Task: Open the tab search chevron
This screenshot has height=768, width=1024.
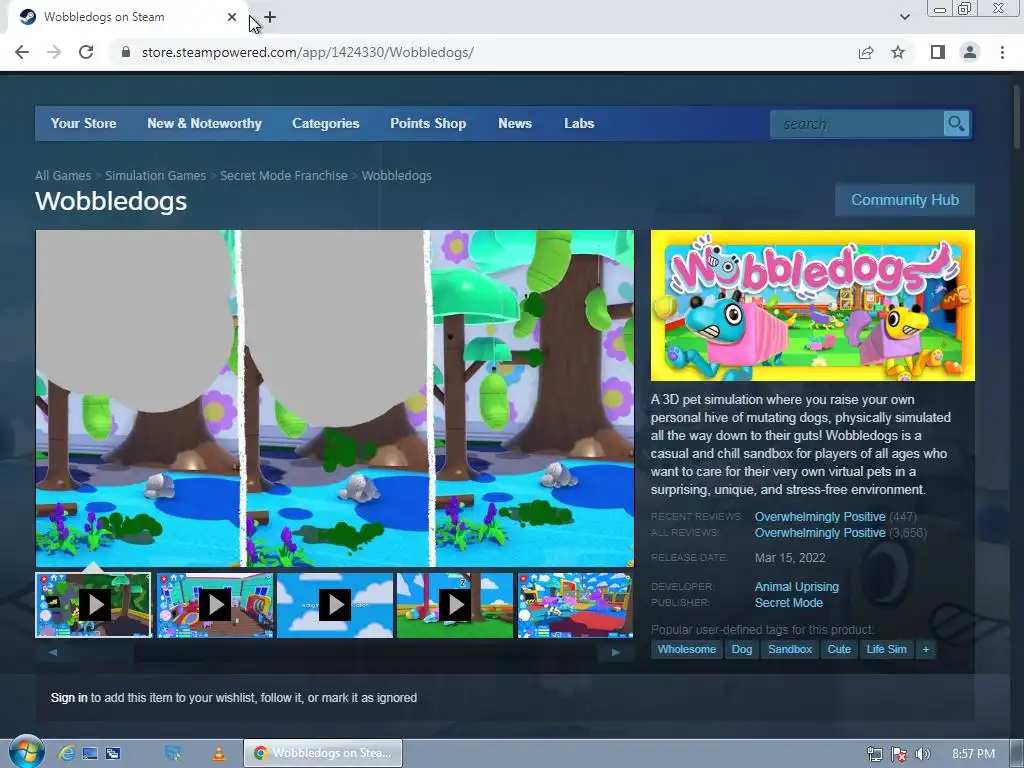Action: click(x=904, y=17)
